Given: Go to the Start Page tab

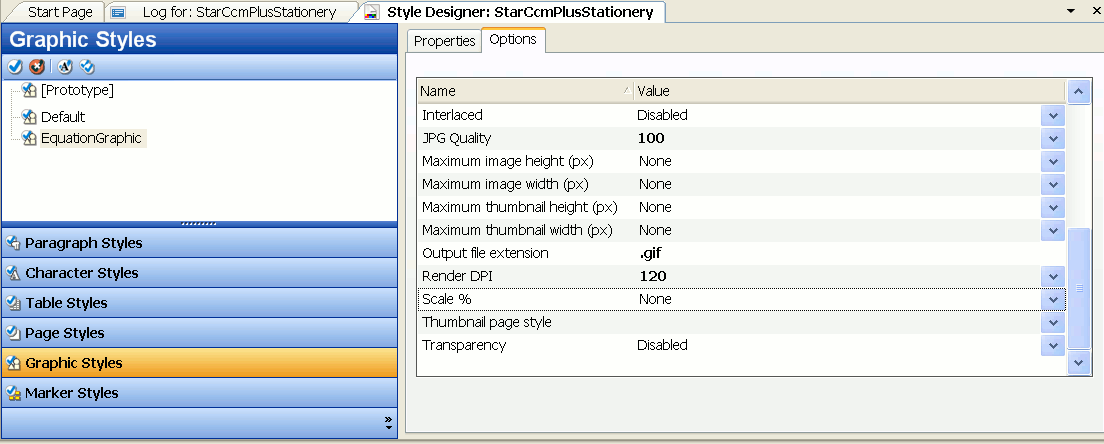Looking at the screenshot, I should (x=59, y=12).
